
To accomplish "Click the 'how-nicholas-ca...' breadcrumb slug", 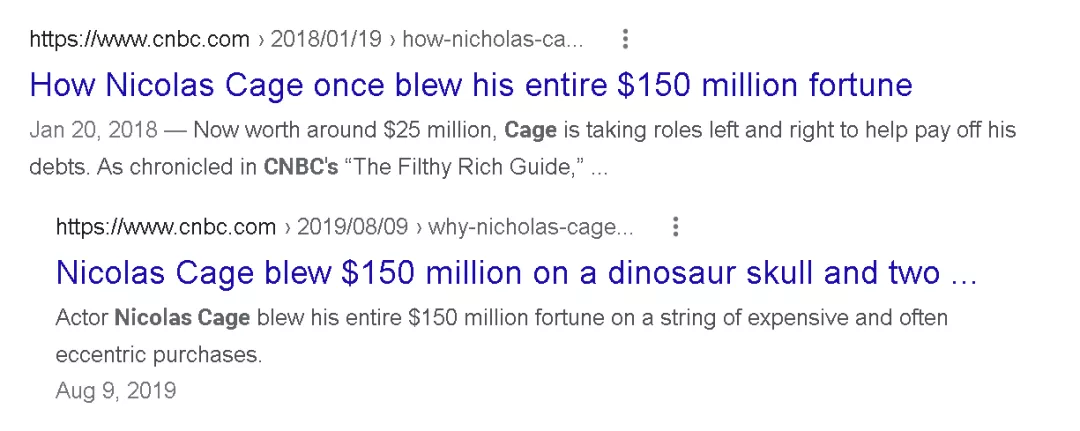I will [494, 40].
